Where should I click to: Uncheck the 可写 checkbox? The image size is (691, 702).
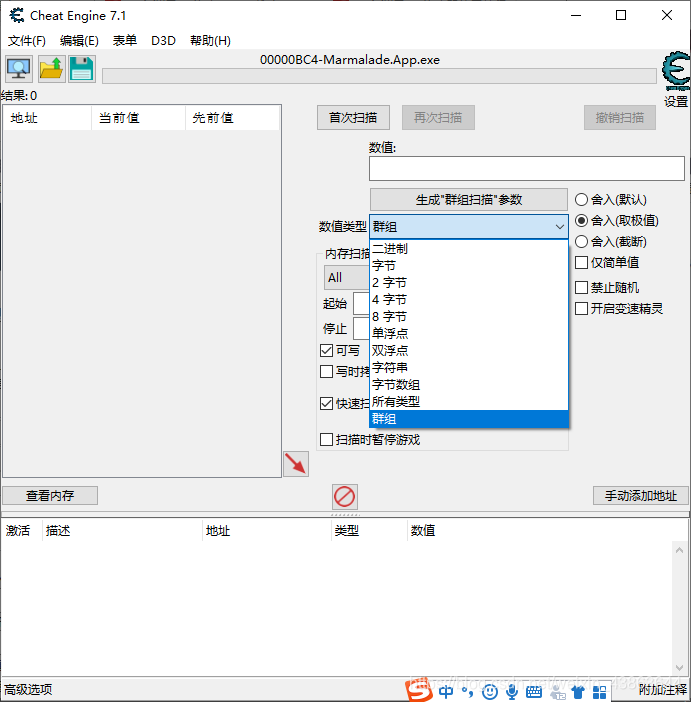pos(326,351)
